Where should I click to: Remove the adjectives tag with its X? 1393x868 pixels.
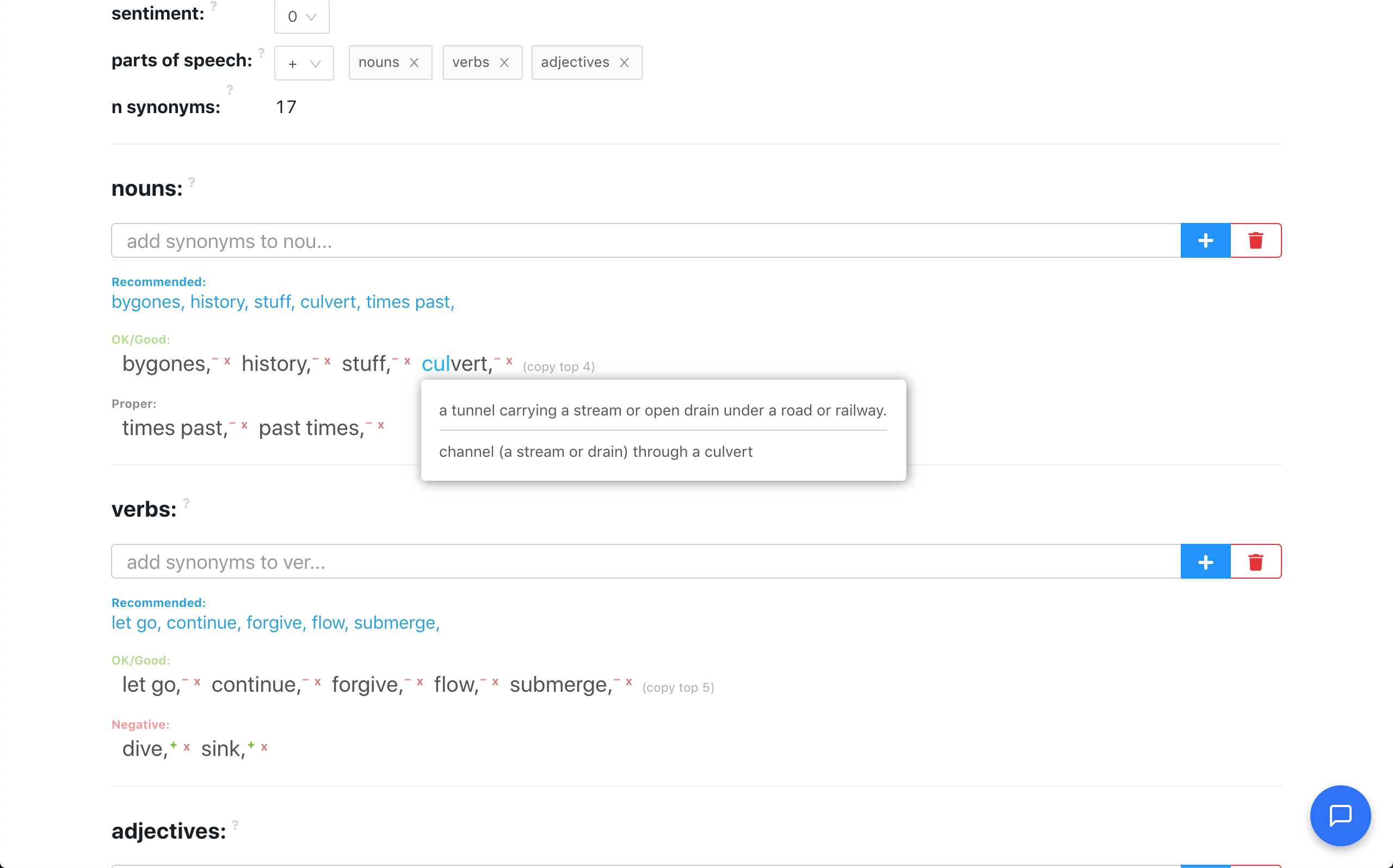pyautogui.click(x=624, y=63)
